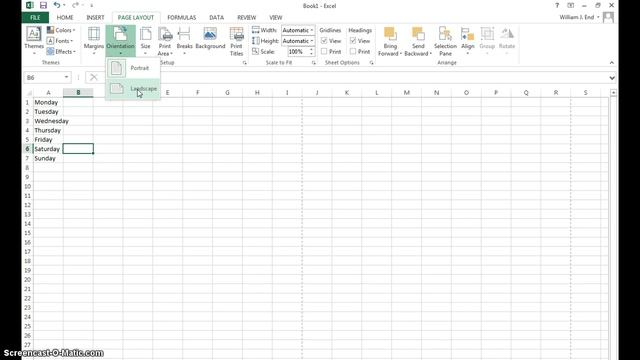Toggle Headings Print checkbox
The height and width of the screenshot is (360, 640).
click(x=353, y=51)
